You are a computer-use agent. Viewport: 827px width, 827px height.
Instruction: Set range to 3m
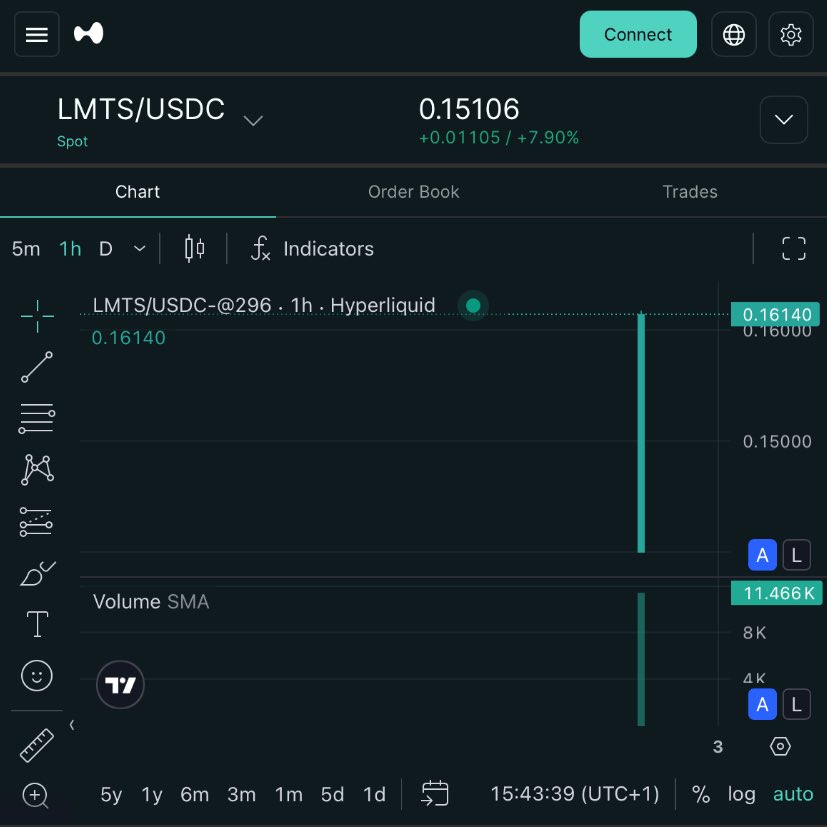[242, 794]
